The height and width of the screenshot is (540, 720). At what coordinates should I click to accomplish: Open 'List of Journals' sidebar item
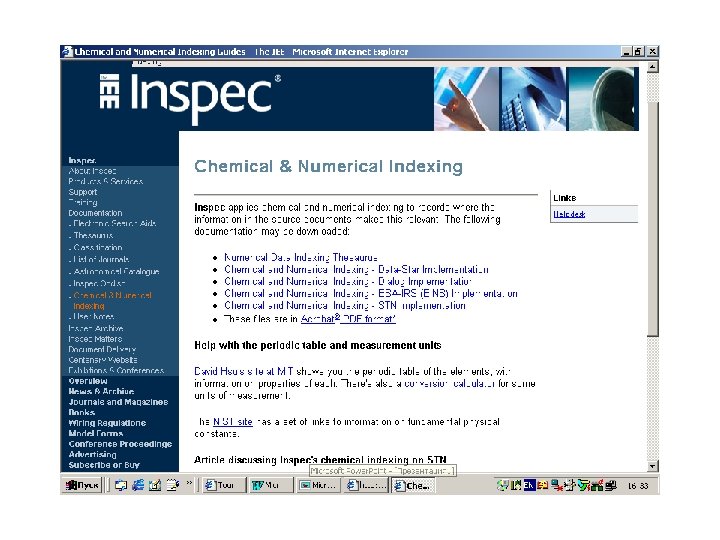99,259
